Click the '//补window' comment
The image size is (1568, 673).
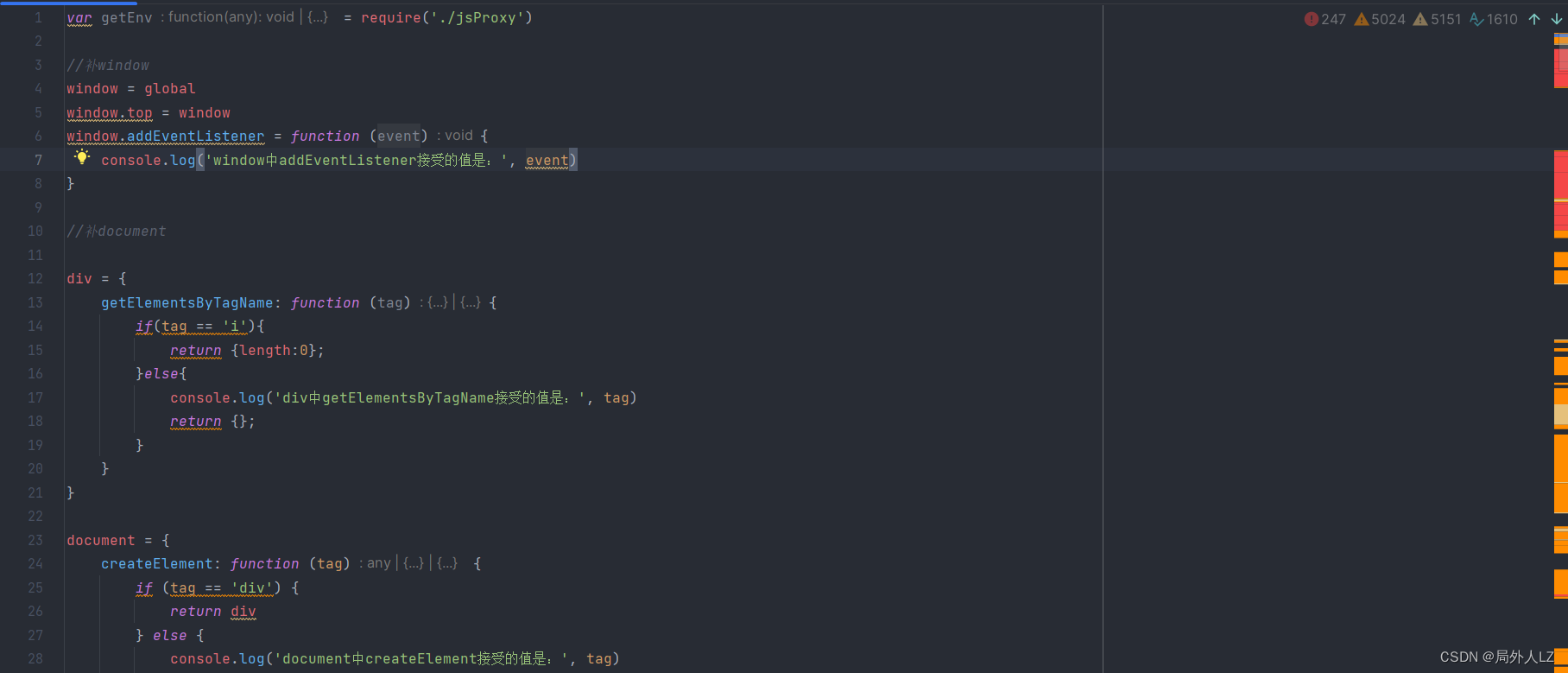point(108,65)
